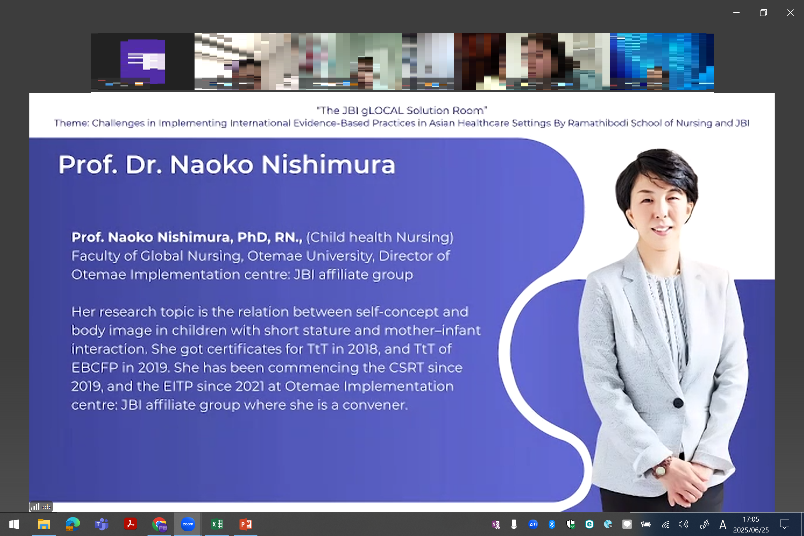Launch Microsoft Edge from the taskbar
This screenshot has height=536, width=804.
pos(73,524)
